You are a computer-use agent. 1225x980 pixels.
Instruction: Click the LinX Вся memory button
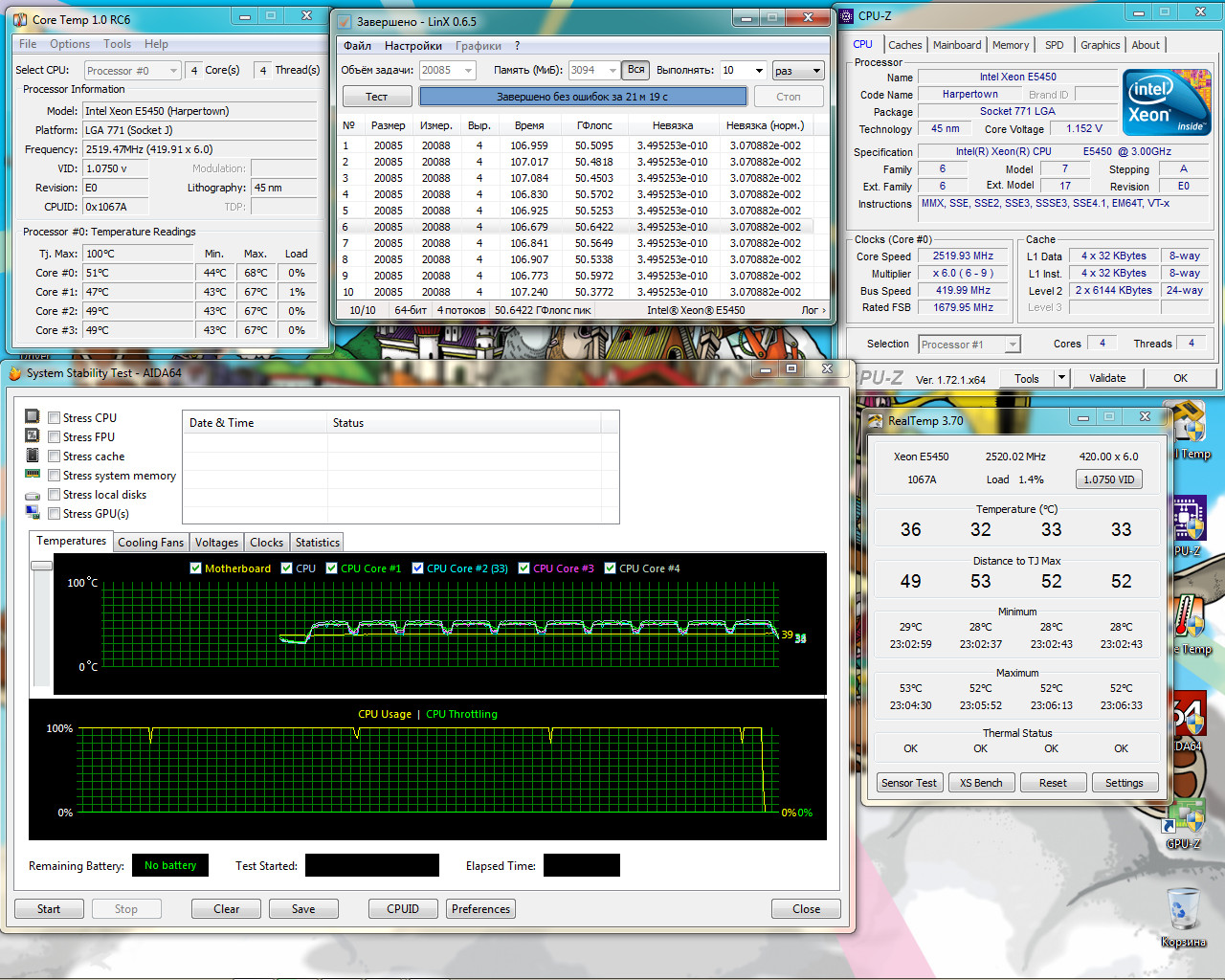[x=635, y=70]
